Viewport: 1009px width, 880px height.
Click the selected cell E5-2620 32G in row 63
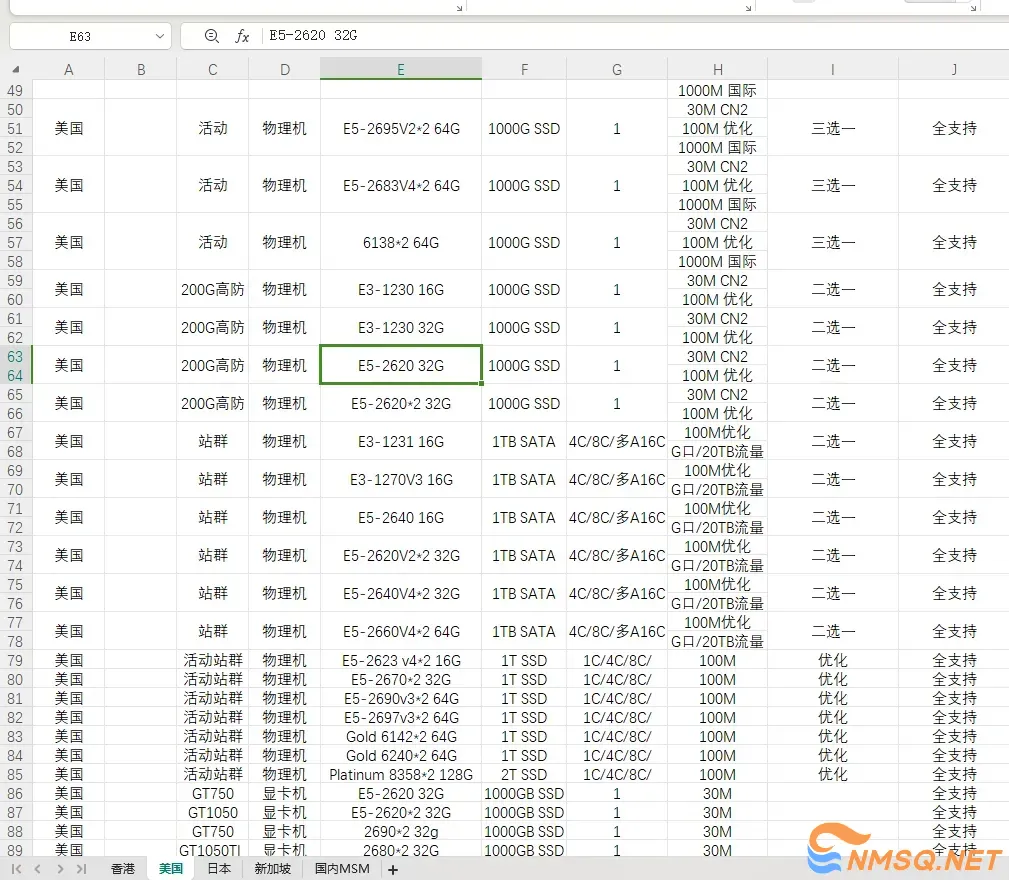click(401, 365)
